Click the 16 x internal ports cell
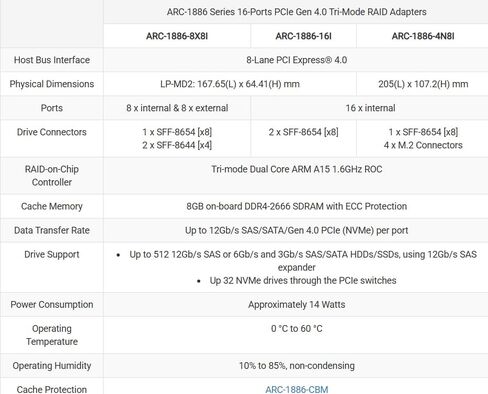 370,108
